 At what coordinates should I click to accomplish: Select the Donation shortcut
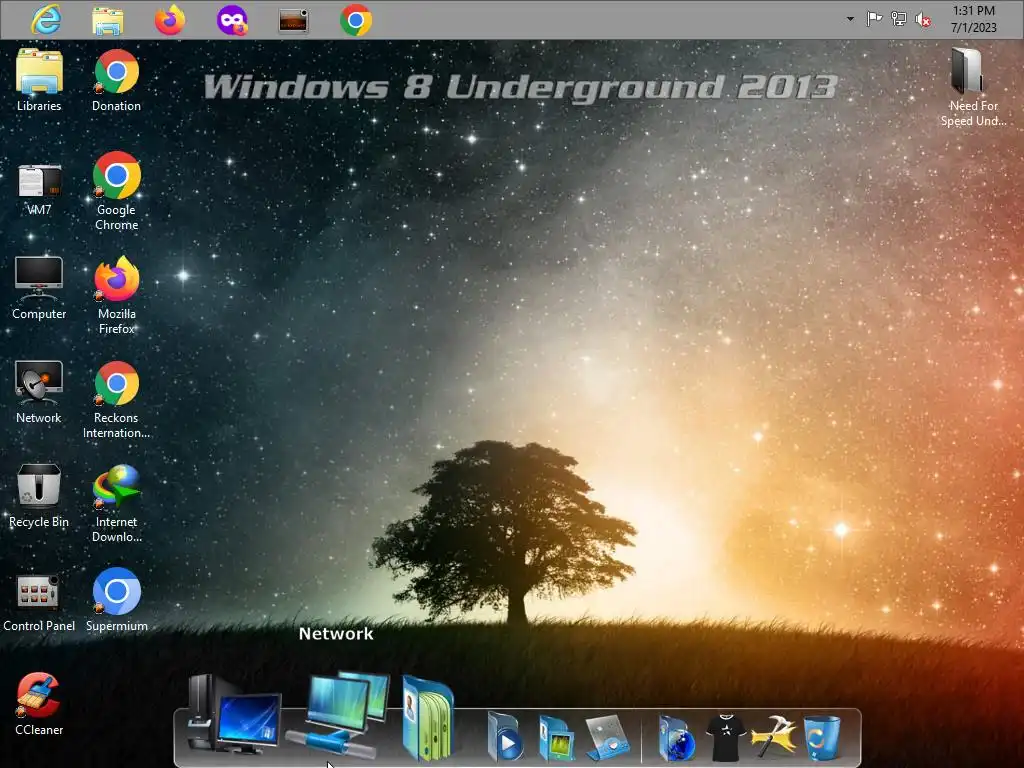click(x=116, y=80)
